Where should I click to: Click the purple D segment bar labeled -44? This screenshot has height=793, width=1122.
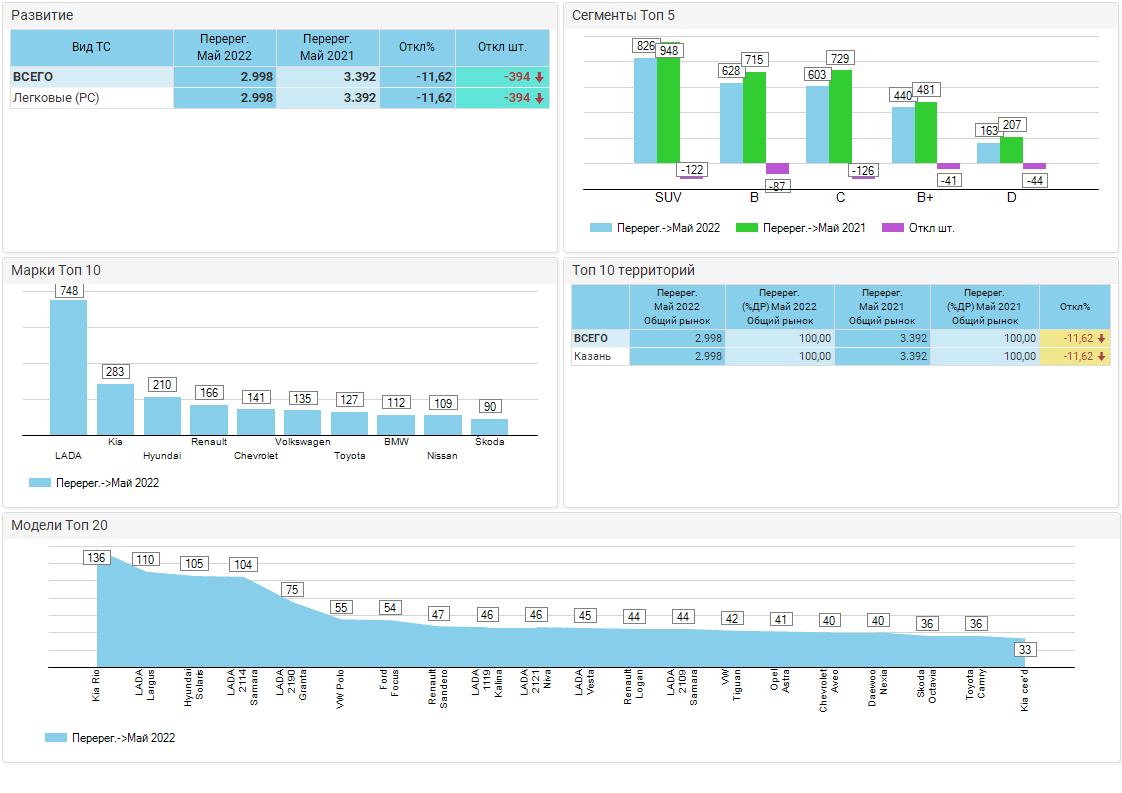(1034, 166)
